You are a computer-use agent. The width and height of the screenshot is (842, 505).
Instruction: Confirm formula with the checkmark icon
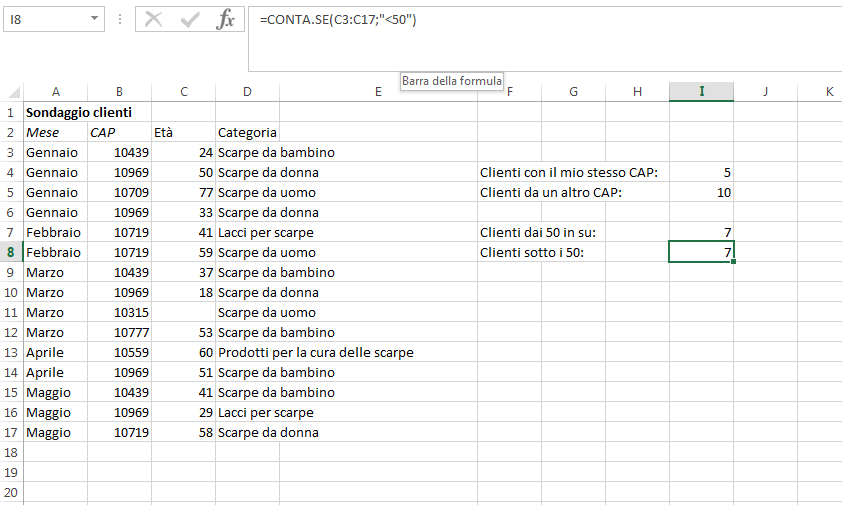(190, 20)
